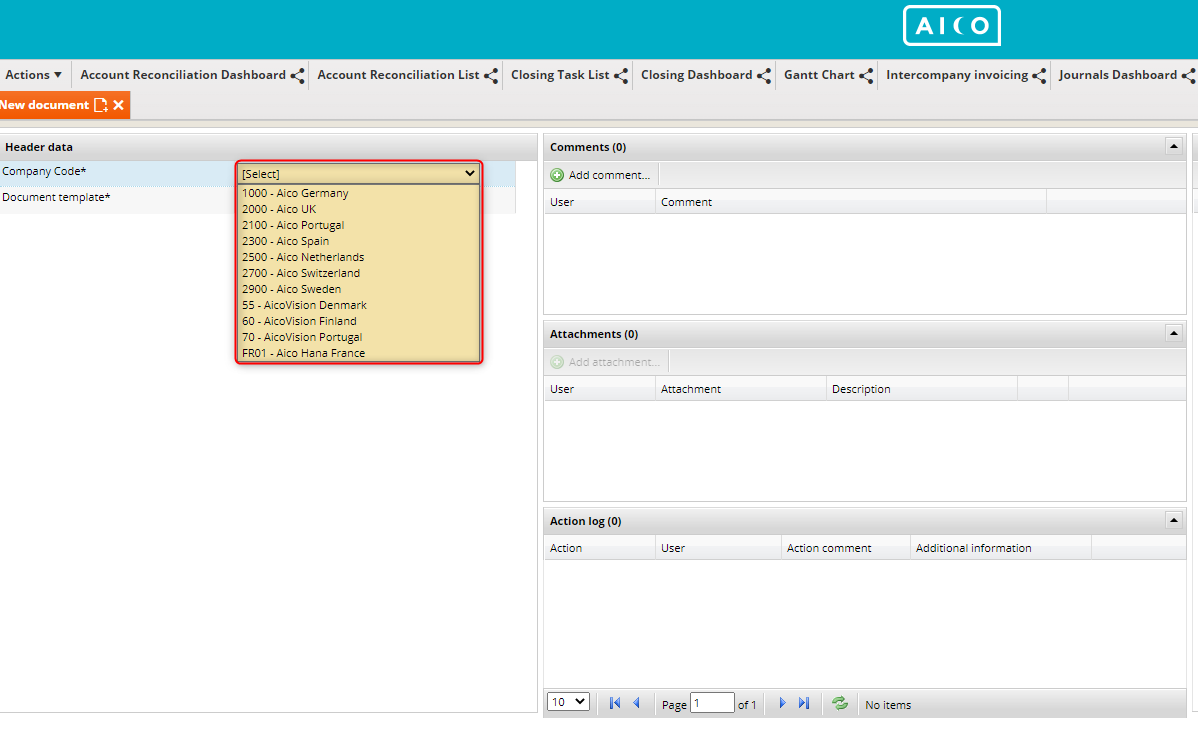Click the share icon next to Account Reconciliation List
The width and height of the screenshot is (1198, 733).
click(x=491, y=76)
